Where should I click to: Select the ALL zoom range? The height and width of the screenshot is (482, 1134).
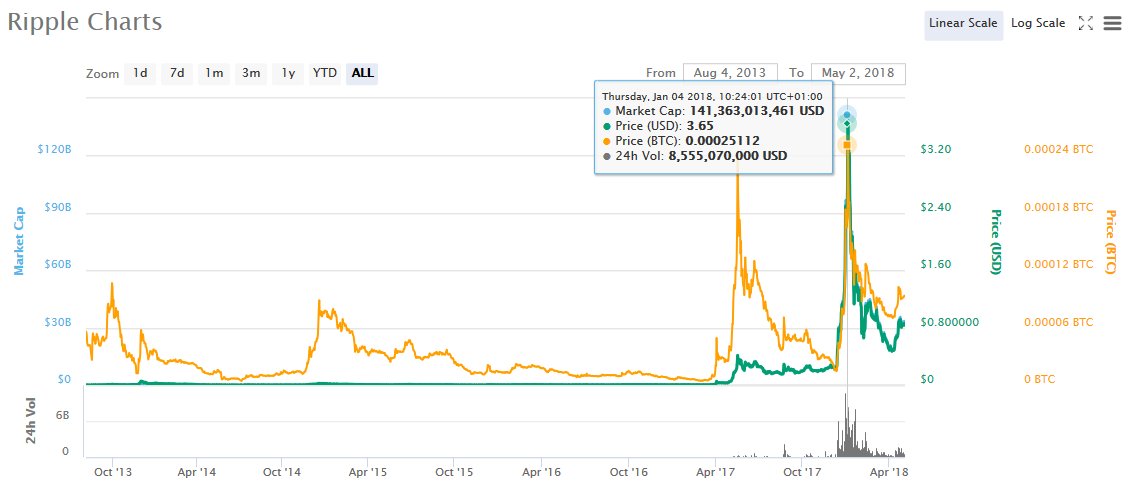(362, 73)
